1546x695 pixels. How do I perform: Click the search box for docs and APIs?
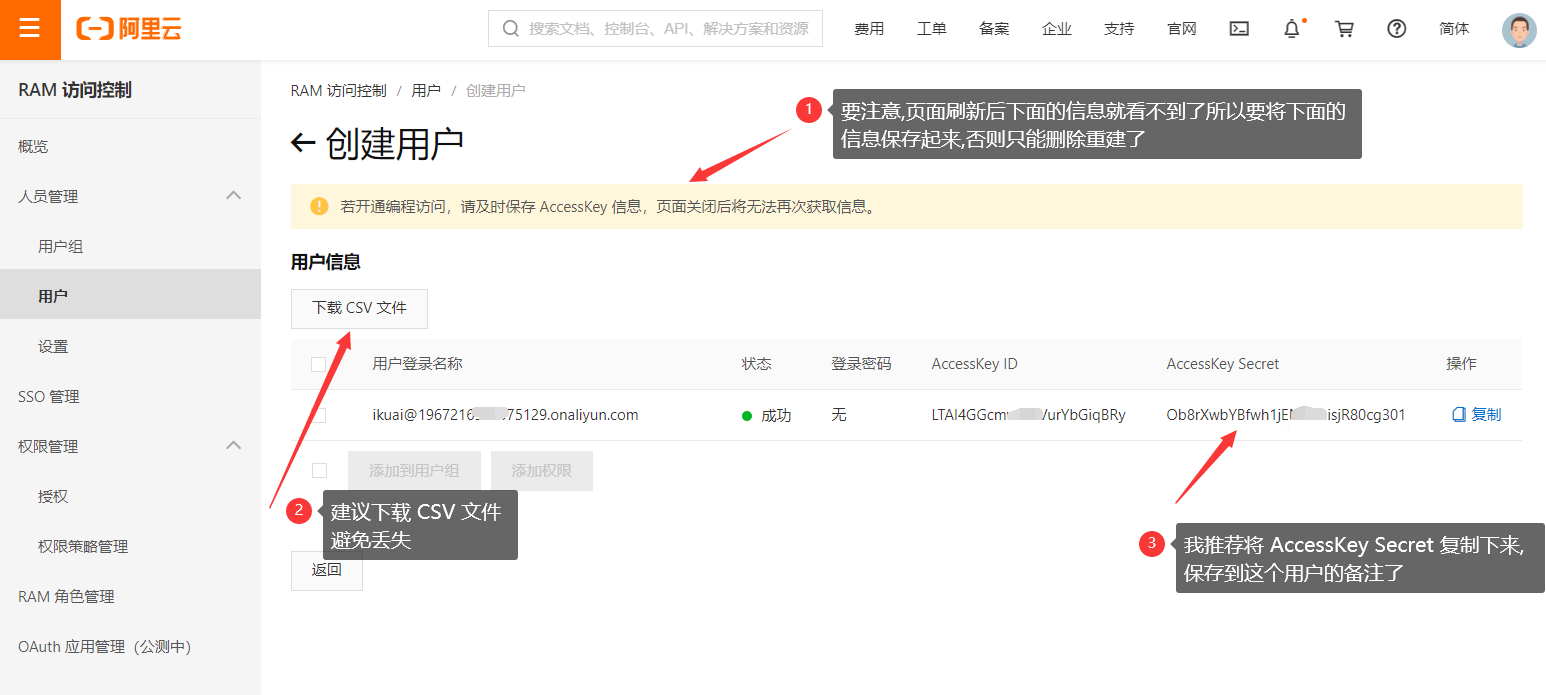pos(655,29)
